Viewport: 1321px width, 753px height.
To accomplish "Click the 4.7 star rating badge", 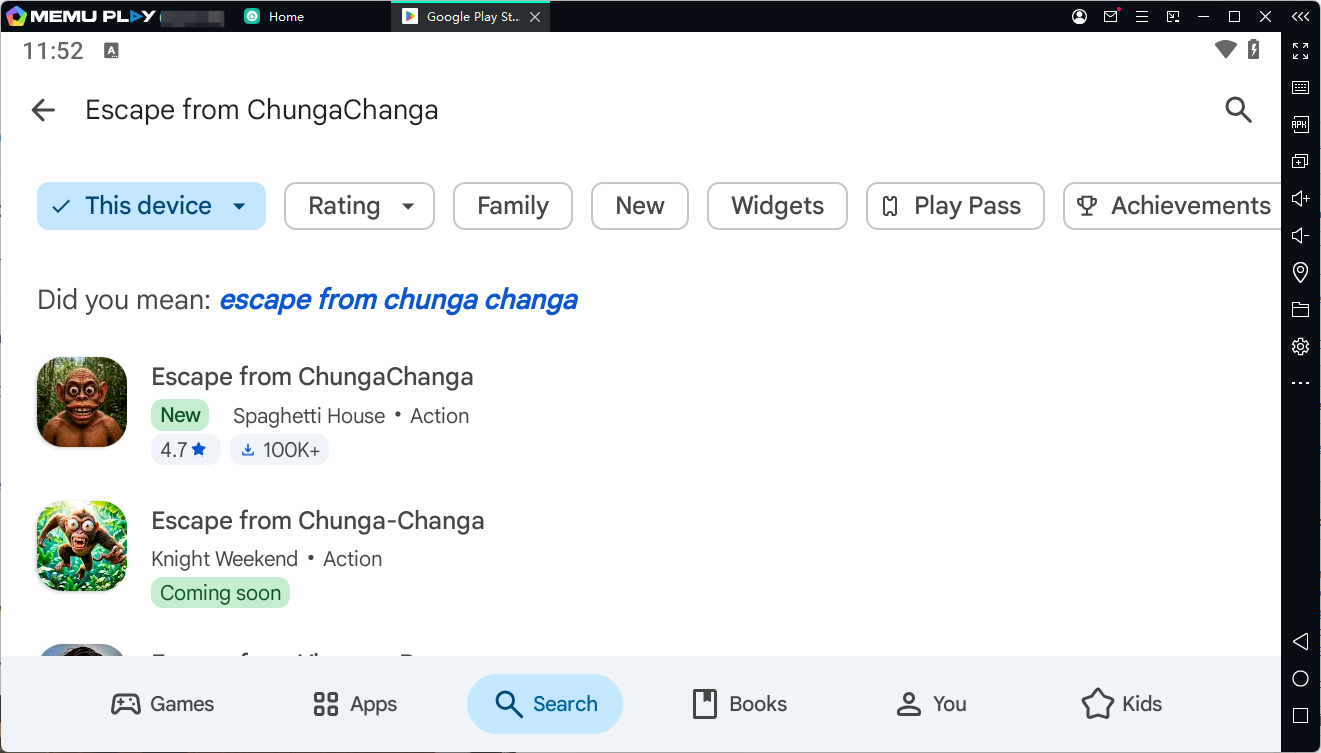I will [x=184, y=450].
